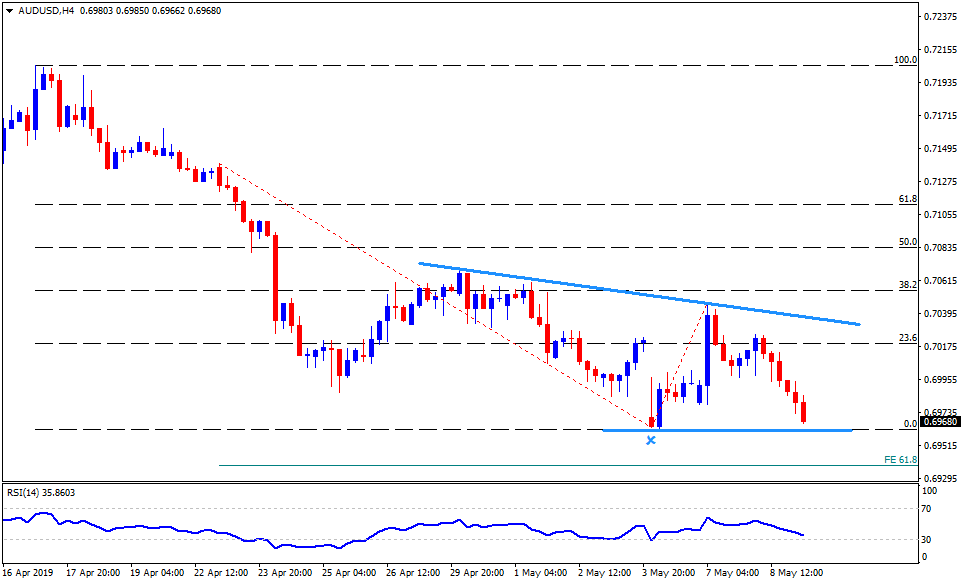Click the blue X marker below the candles
Viewport: 964px width, 584px height.
(651, 439)
